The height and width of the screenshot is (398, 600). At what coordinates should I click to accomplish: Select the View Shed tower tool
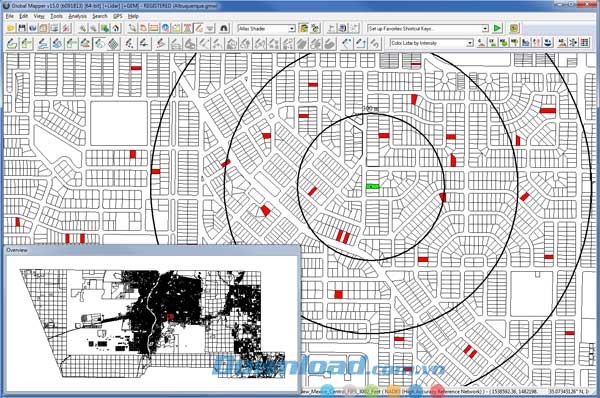tap(188, 28)
